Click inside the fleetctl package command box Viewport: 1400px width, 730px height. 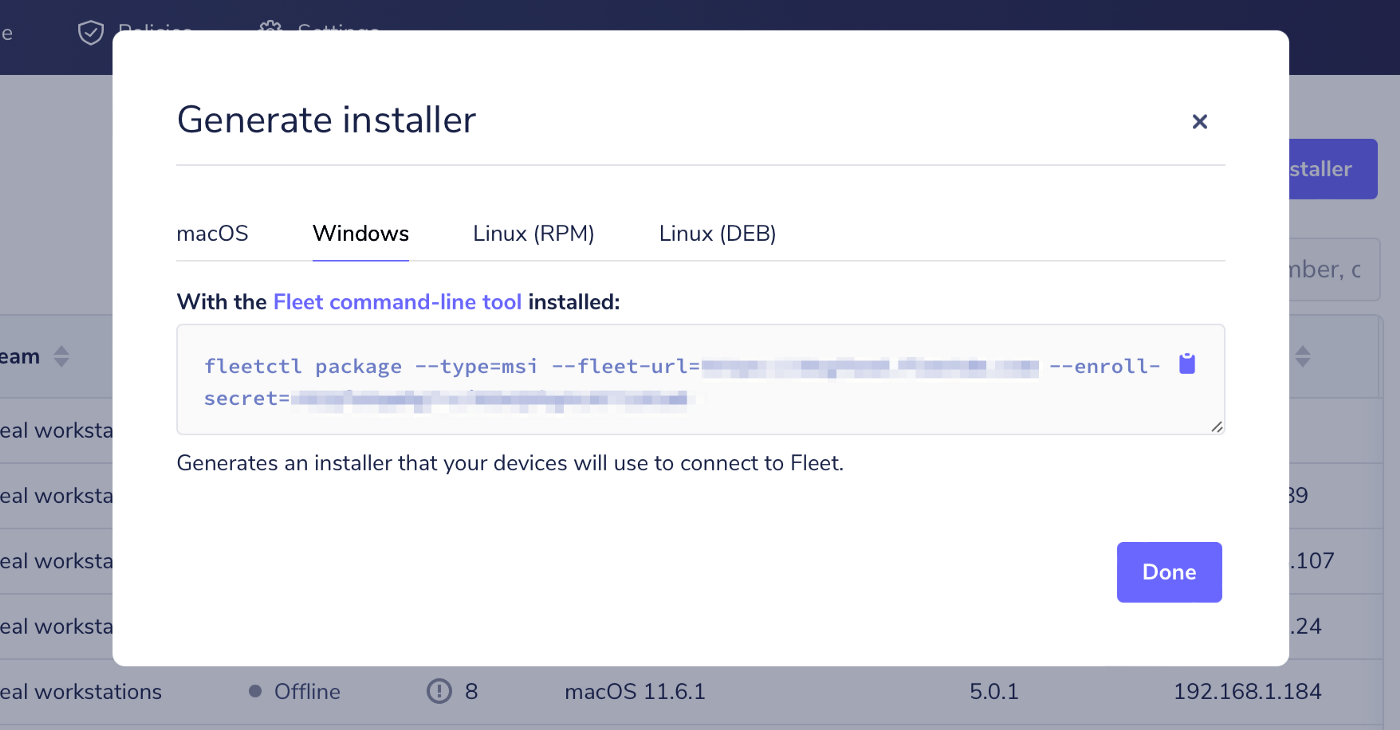click(700, 379)
